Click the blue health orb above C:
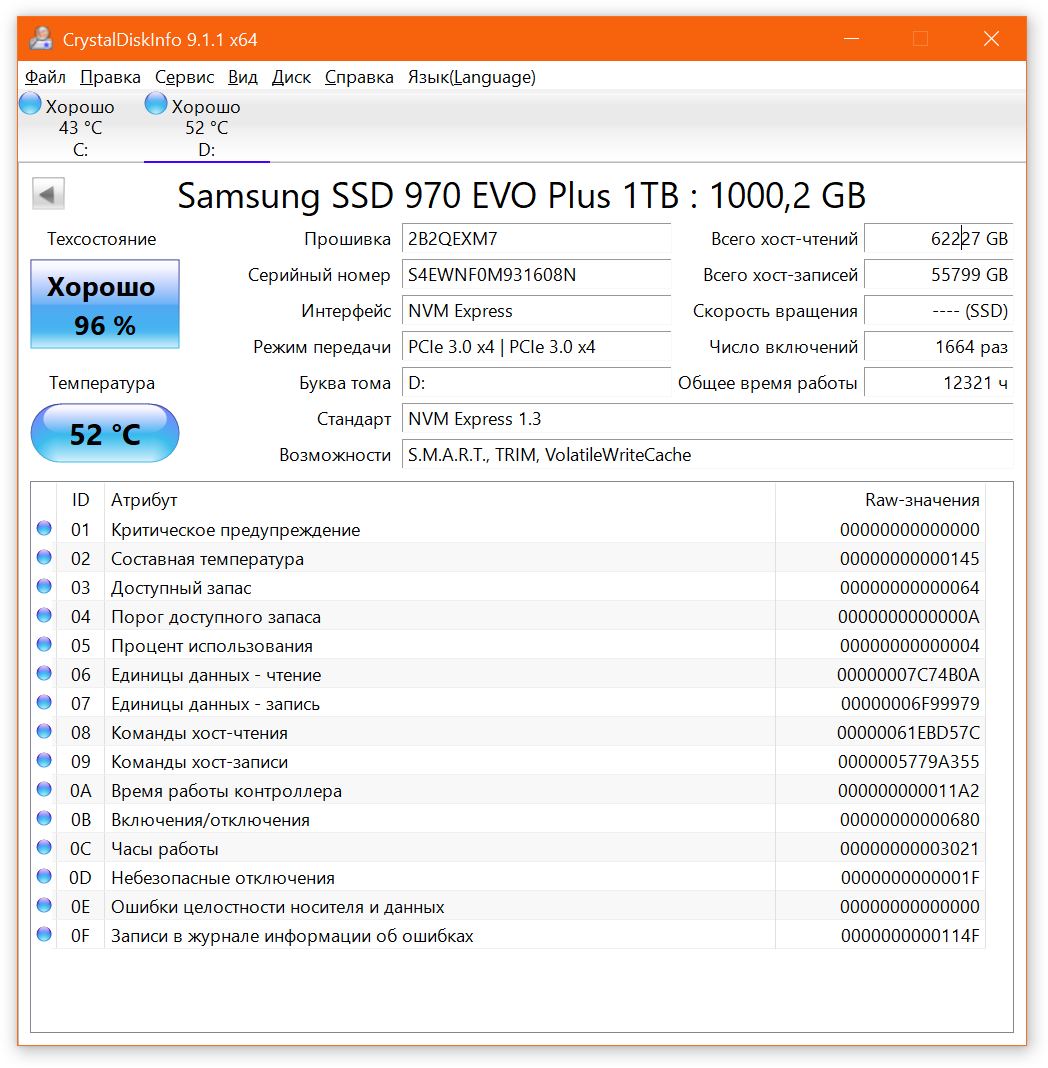The width and height of the screenshot is (1048, 1068). tap(30, 103)
